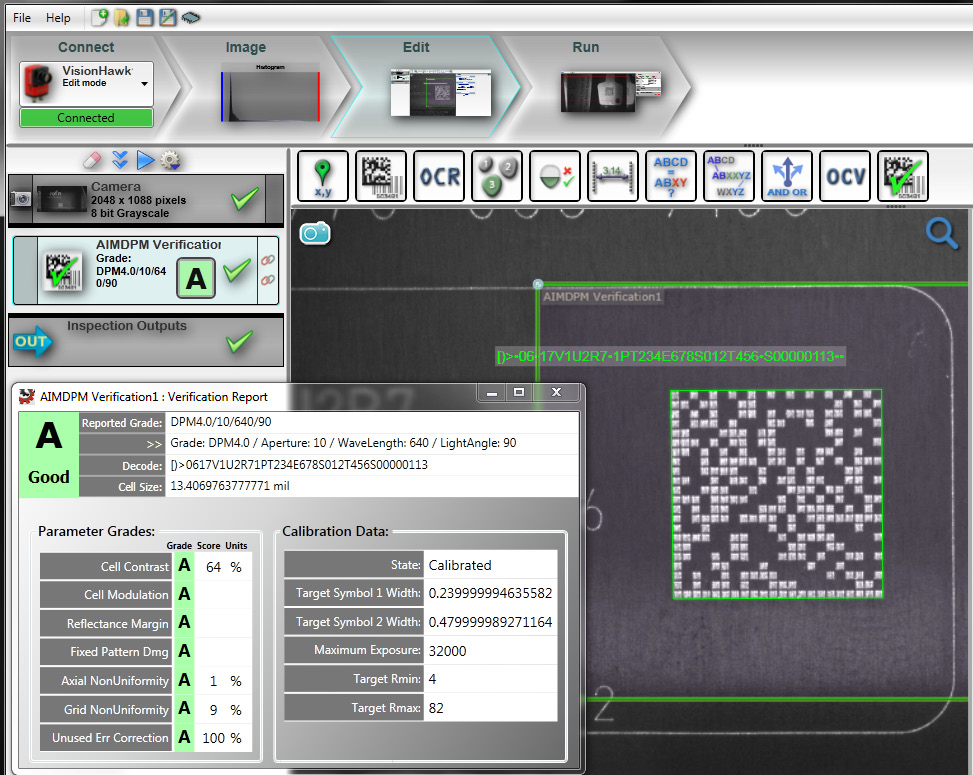Screen dimensions: 973x775
Task: Click the upper link icon on AIMDPM step
Action: (x=267, y=260)
